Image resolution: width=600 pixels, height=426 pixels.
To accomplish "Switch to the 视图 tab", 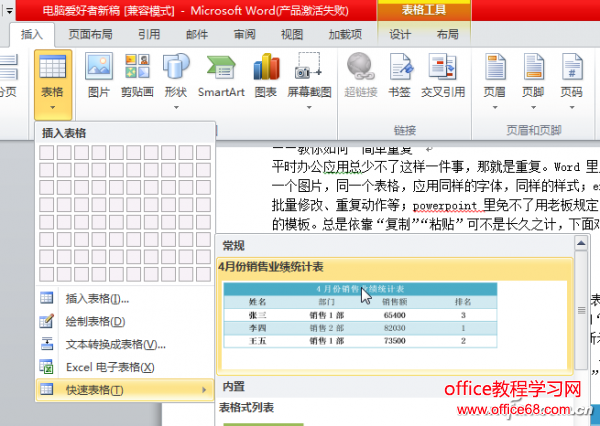I will tap(292, 34).
